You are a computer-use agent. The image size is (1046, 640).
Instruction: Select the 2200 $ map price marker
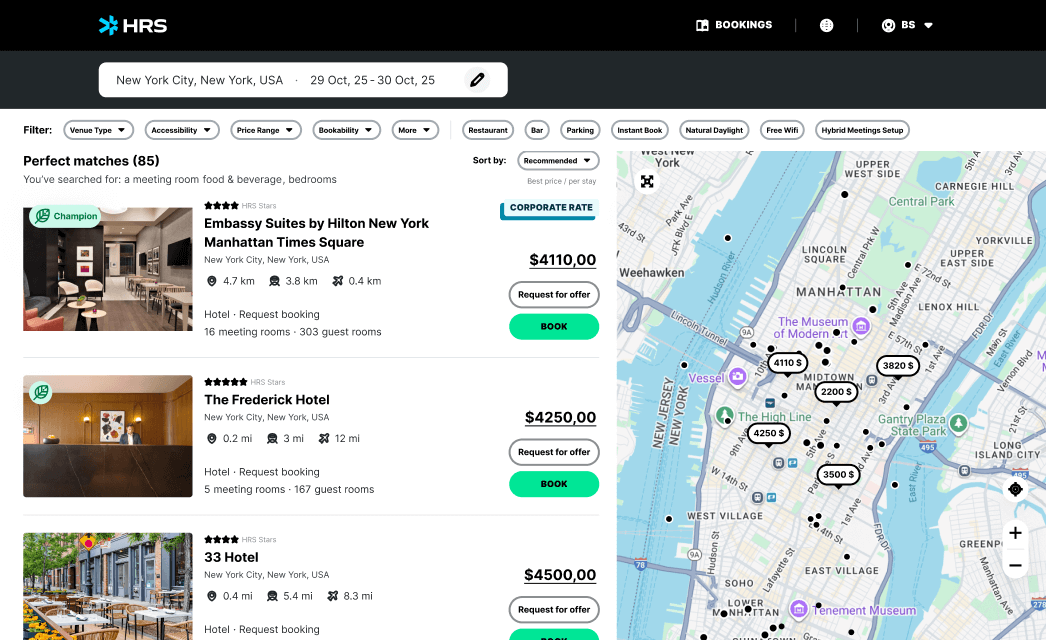point(836,392)
